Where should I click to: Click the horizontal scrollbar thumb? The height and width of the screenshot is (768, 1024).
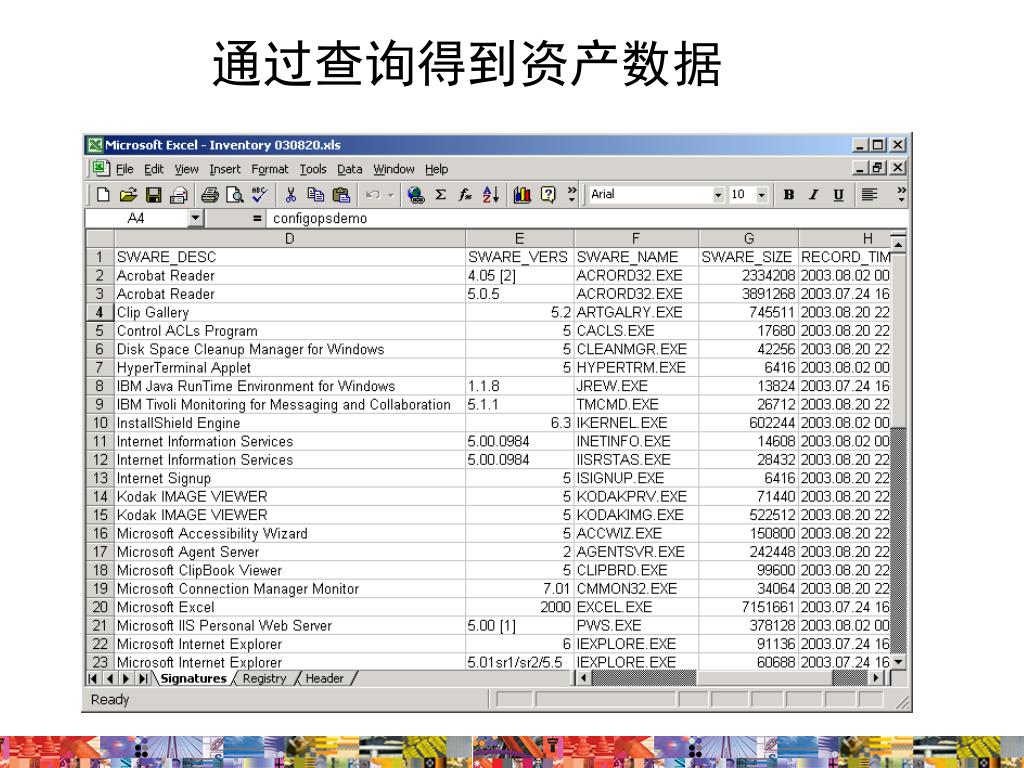[x=764, y=678]
